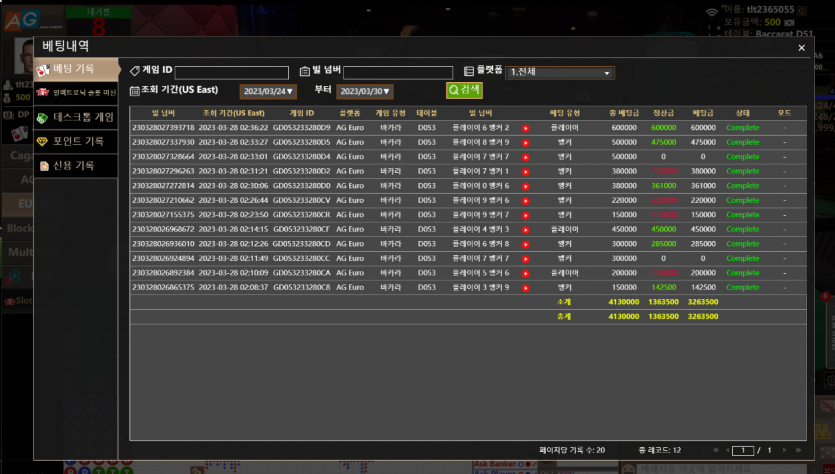Play replay for bill 230328026865375
Viewport: 835px width, 474px height.
click(x=526, y=288)
